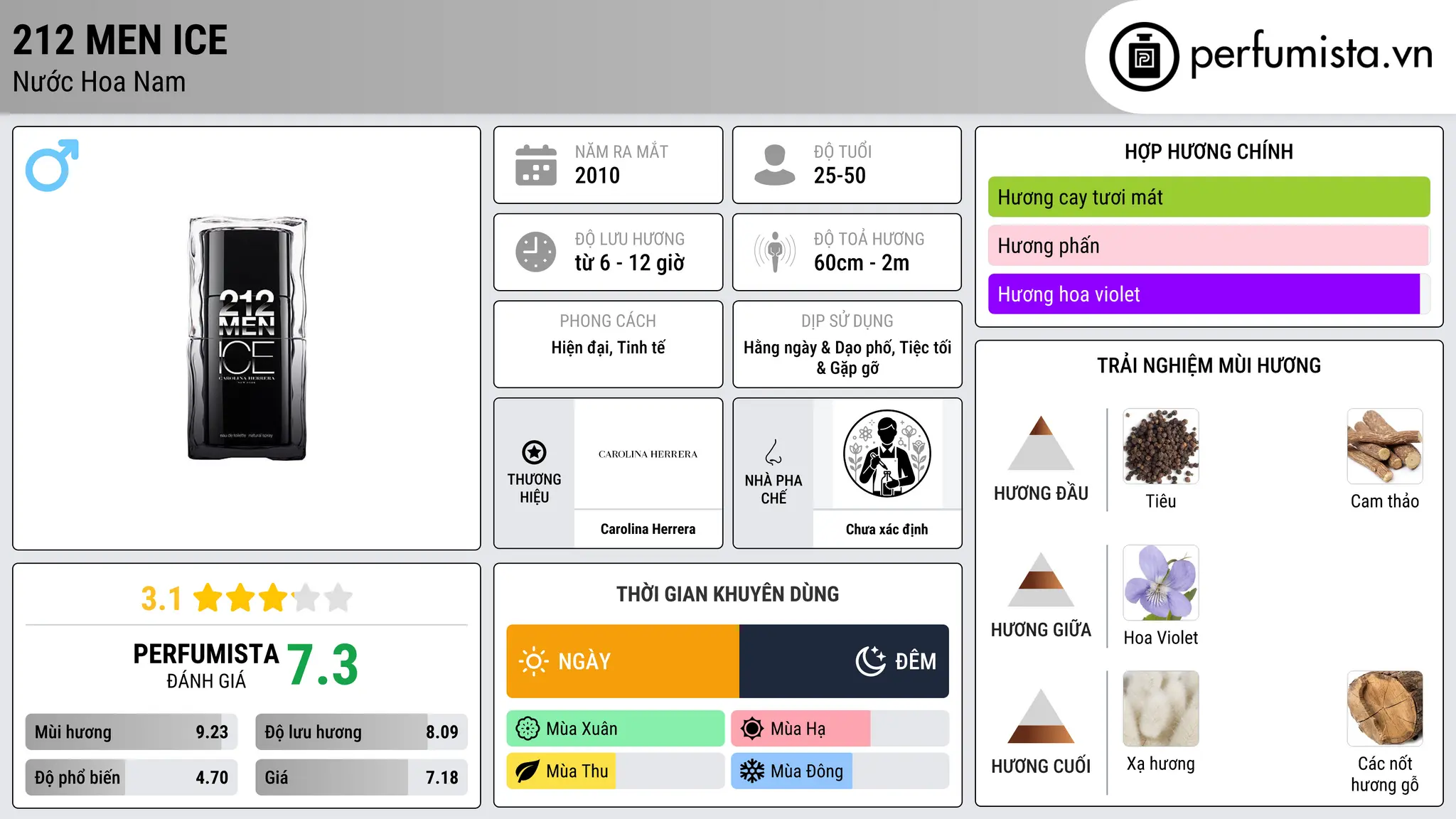Click the age range value 25-50
Image resolution: width=1456 pixels, height=819 pixels.
pyautogui.click(x=840, y=176)
